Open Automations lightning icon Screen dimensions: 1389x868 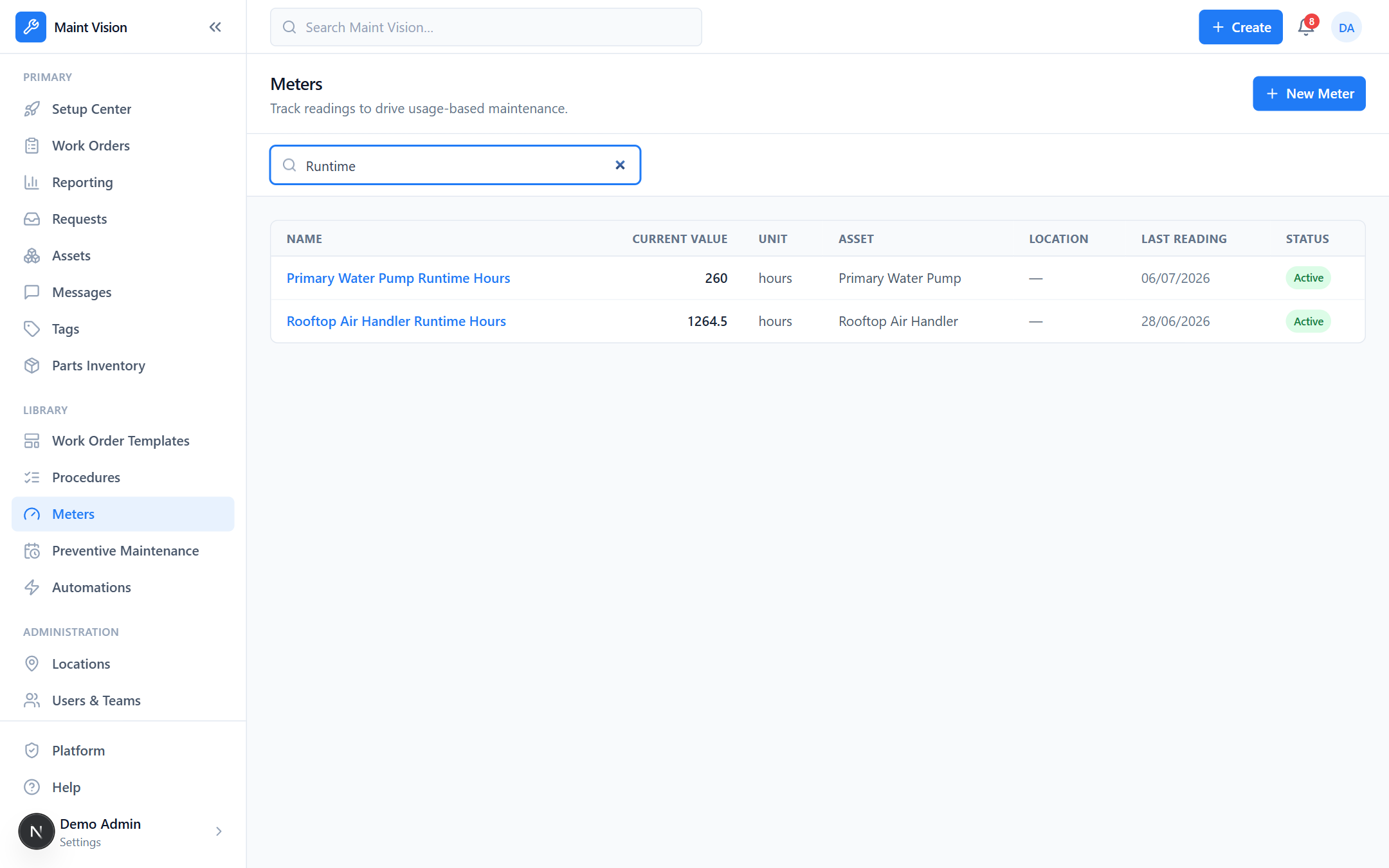click(32, 588)
